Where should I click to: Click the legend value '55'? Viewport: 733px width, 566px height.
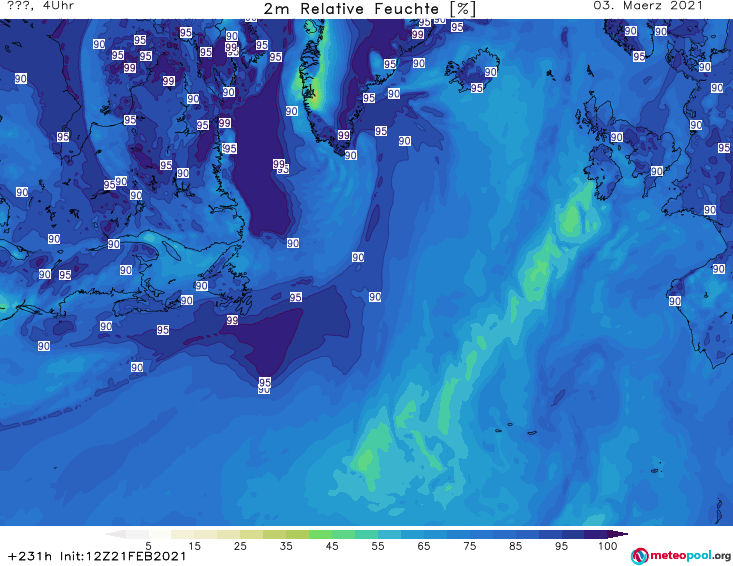coord(378,546)
